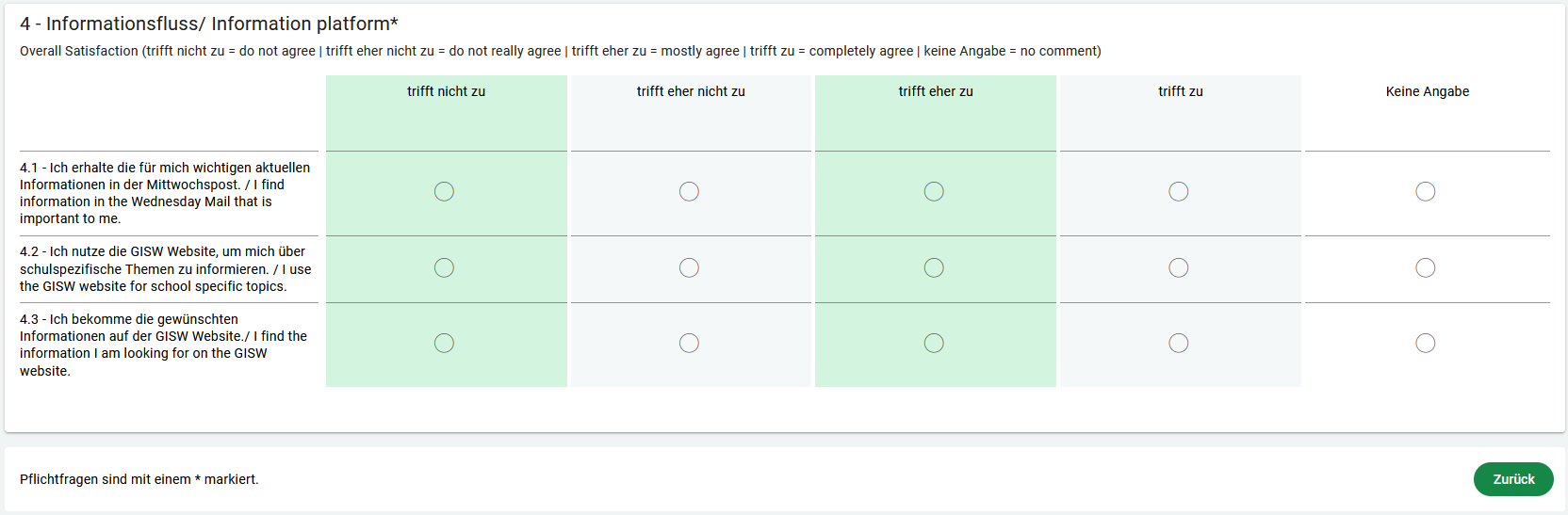The height and width of the screenshot is (515, 1568).
Task: Select 'trifft eher nicht zu' for question 4.1
Action: tap(689, 192)
